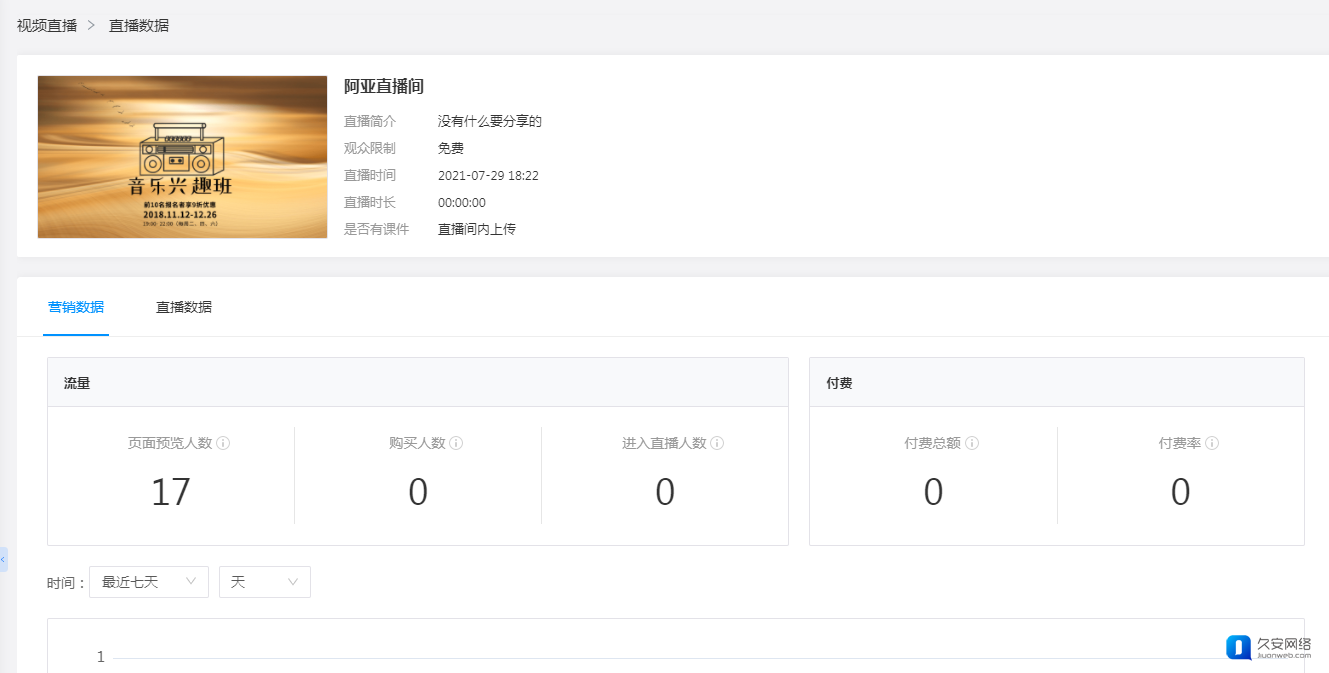Click the 购买人数 value 0
The width and height of the screenshot is (1329, 673).
418,492
